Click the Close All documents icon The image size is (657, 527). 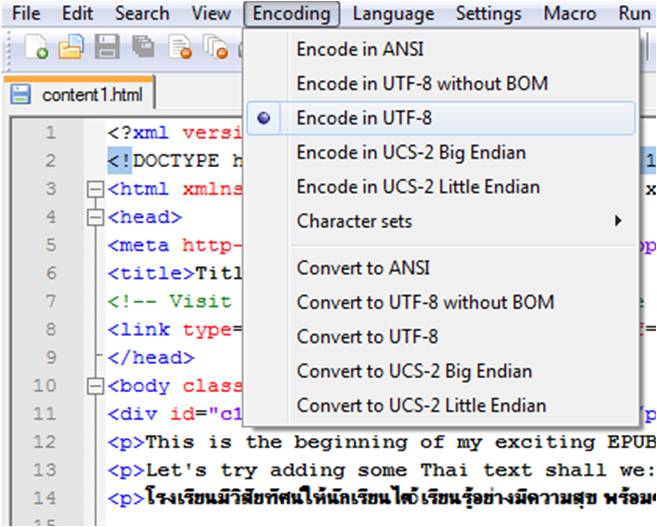click(215, 46)
